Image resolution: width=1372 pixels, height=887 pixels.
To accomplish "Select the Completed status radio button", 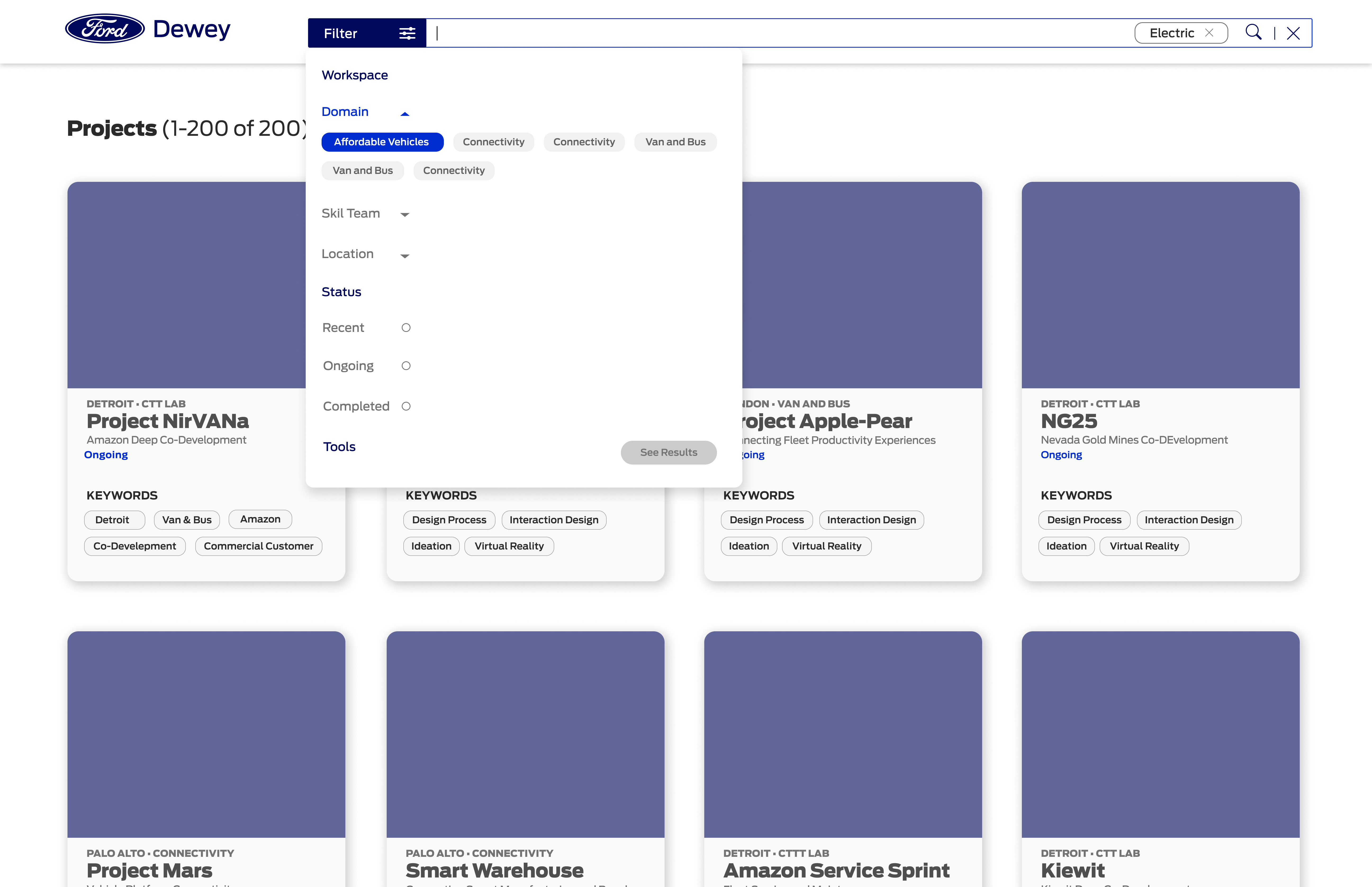I will click(406, 407).
